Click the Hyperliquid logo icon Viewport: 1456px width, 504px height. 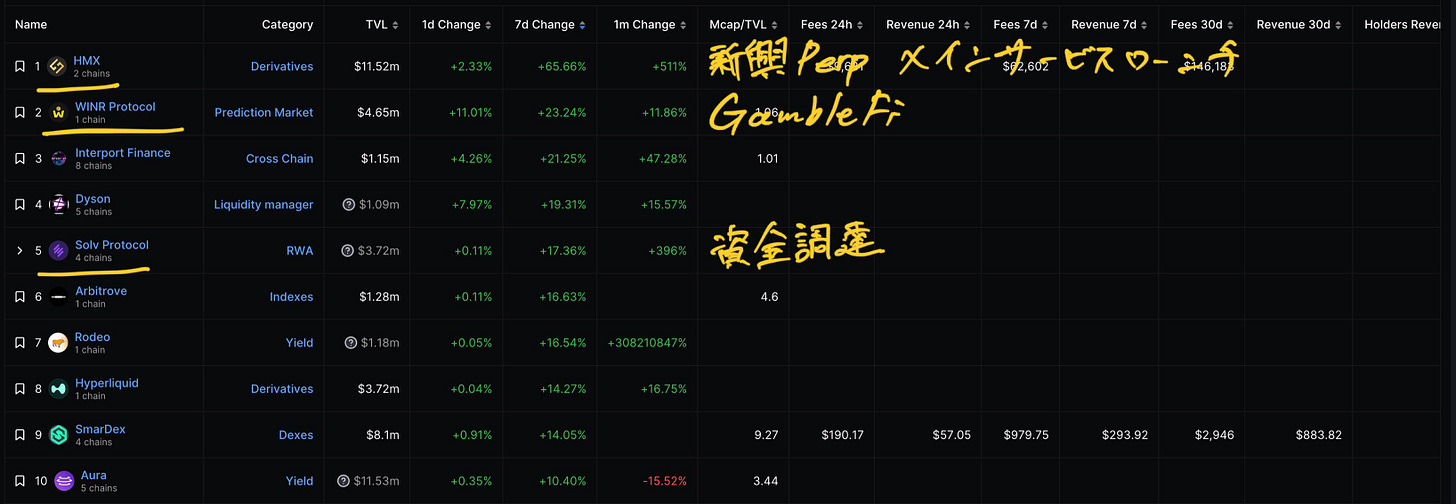tap(58, 389)
